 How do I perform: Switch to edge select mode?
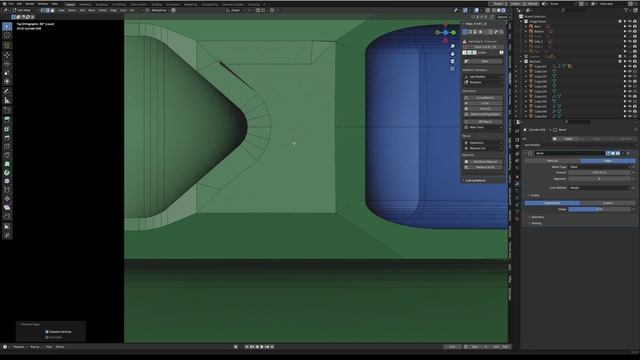pyautogui.click(x=47, y=10)
